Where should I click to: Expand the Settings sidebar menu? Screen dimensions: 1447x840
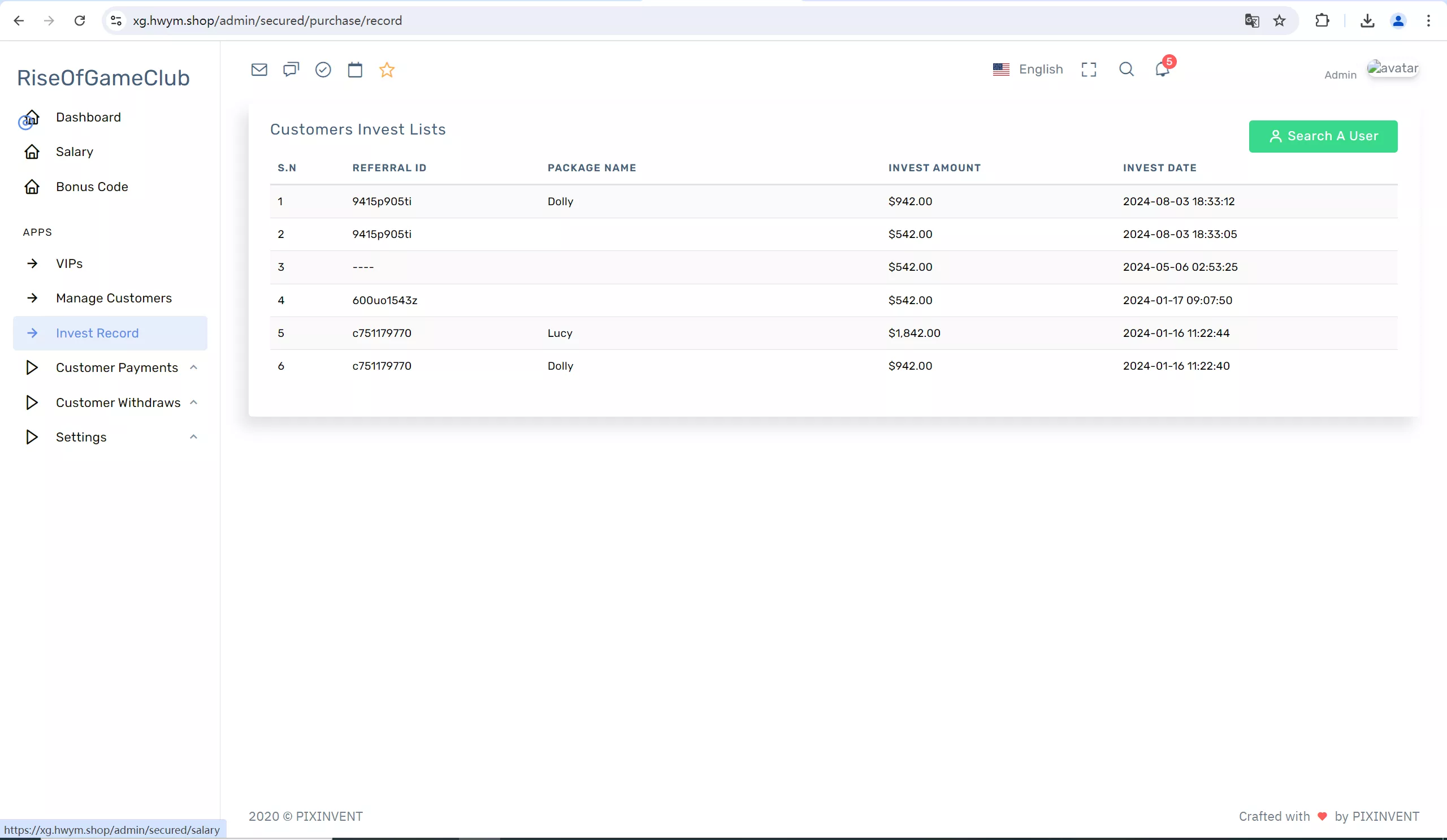[x=81, y=437]
